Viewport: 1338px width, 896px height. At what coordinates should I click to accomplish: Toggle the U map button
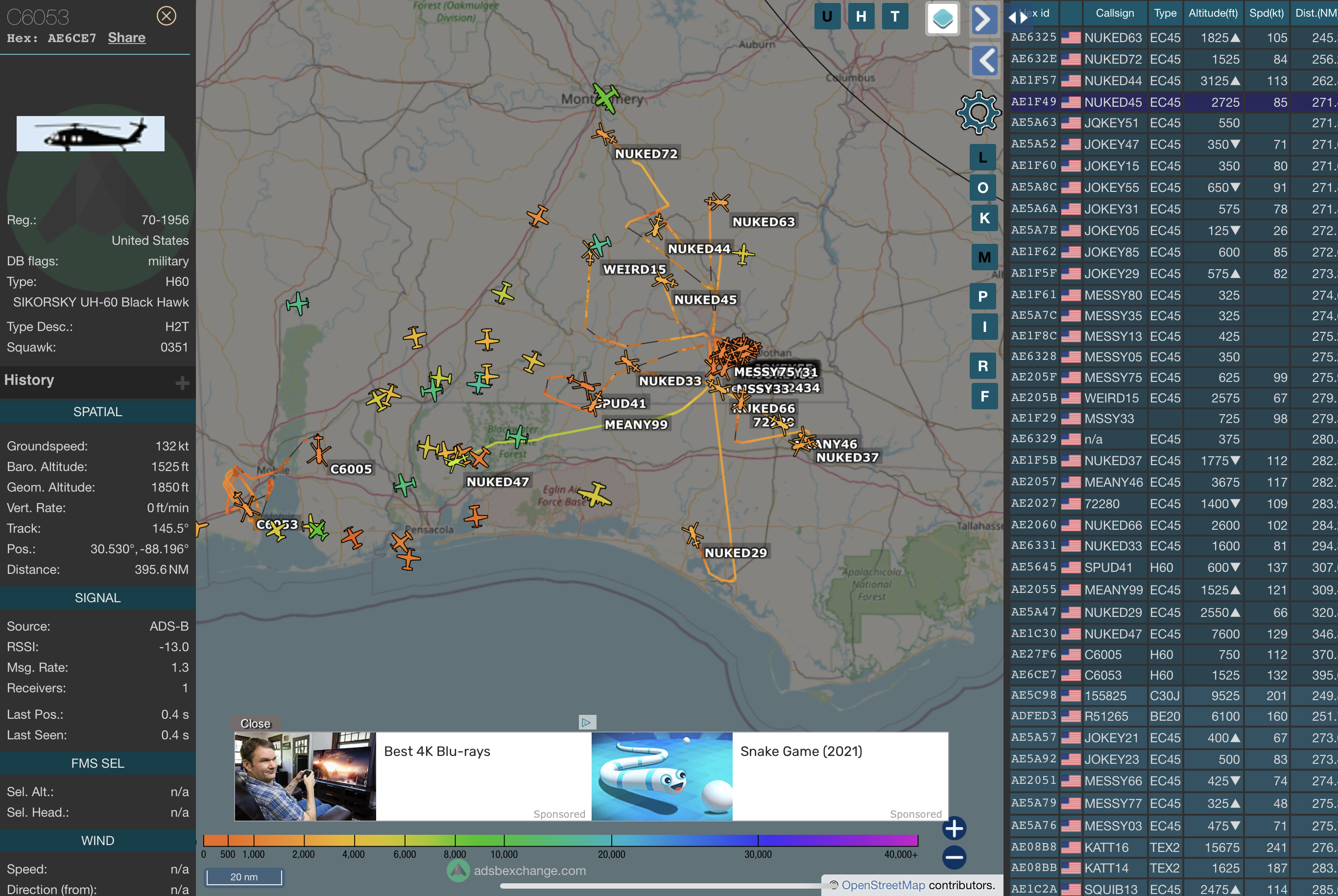click(827, 16)
